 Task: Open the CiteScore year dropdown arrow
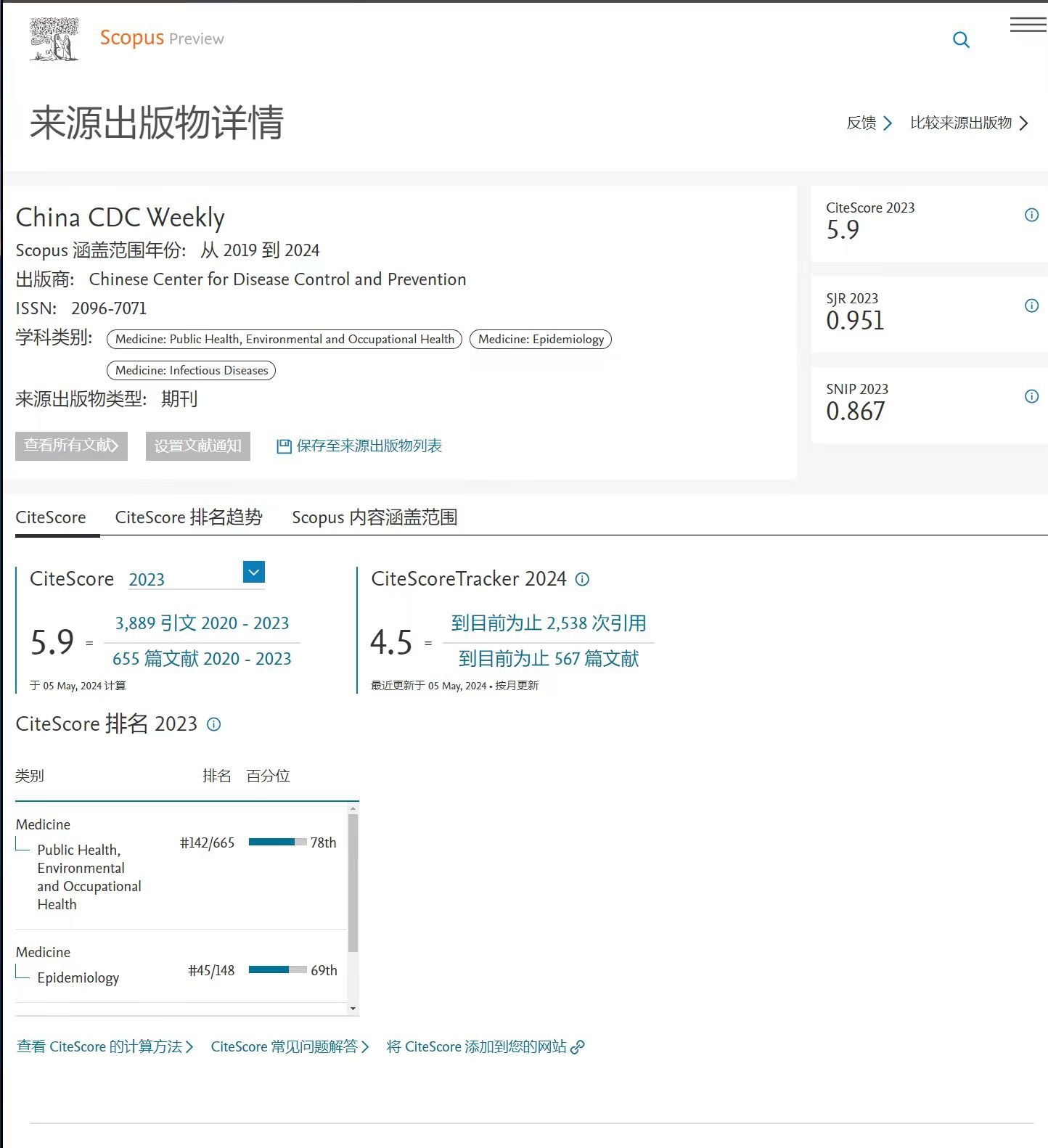pos(254,572)
